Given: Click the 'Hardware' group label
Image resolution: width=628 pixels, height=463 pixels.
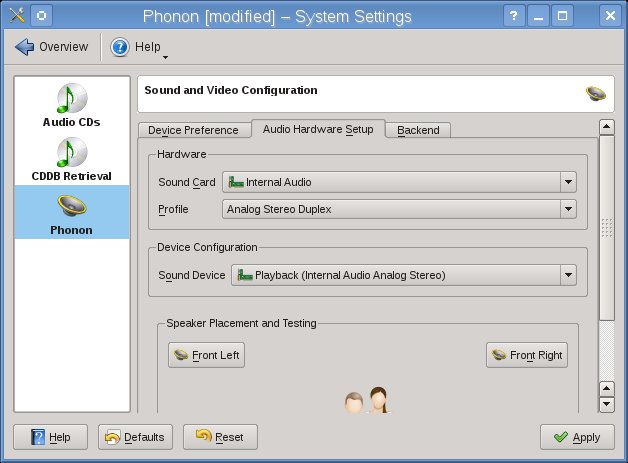Looking at the screenshot, I should click(181, 154).
